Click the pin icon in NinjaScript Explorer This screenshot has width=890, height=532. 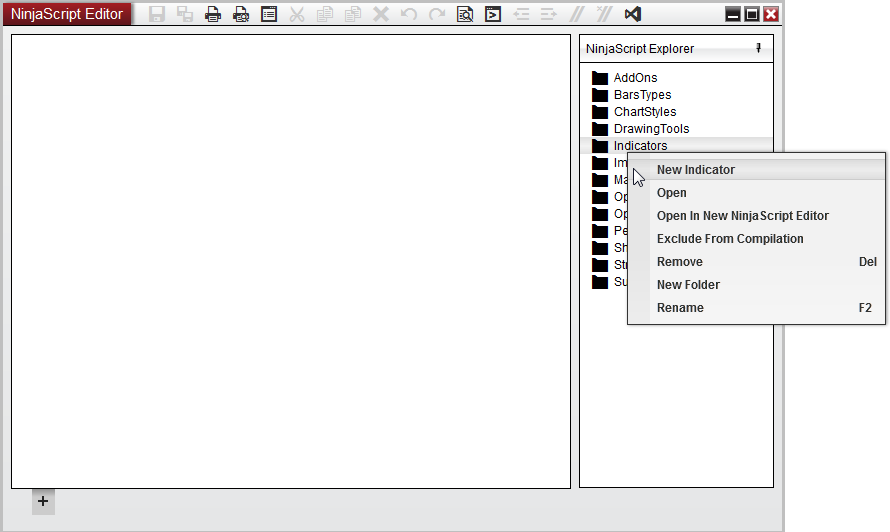click(758, 48)
